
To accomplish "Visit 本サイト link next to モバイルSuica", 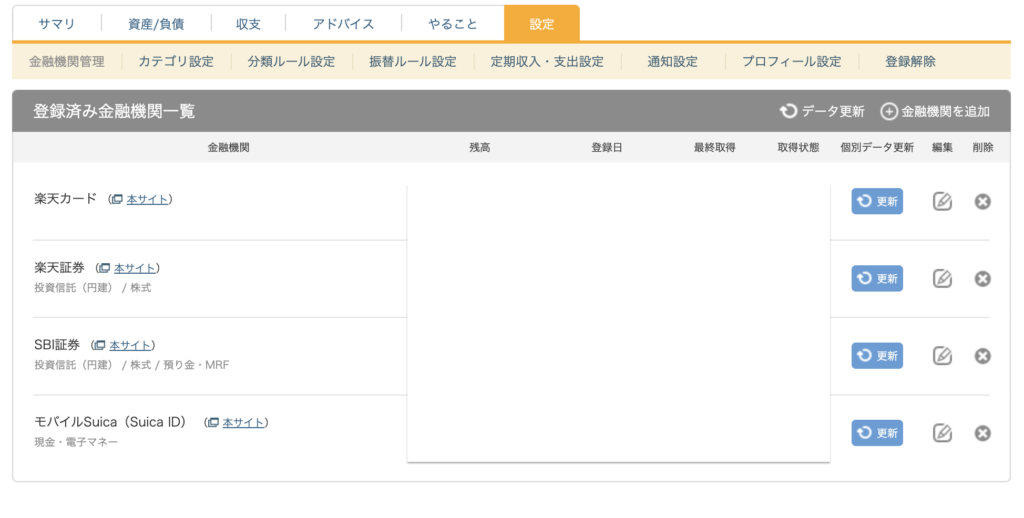I will [x=243, y=422].
